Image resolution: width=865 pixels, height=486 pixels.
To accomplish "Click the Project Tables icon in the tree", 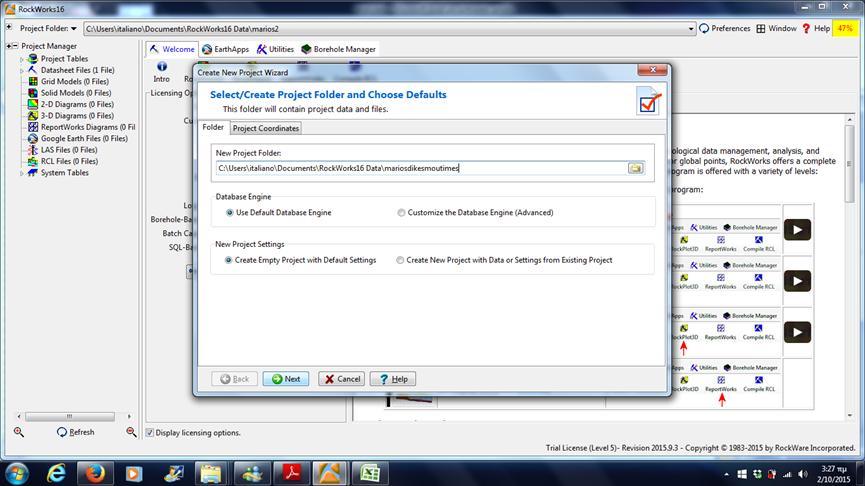I will 33,58.
